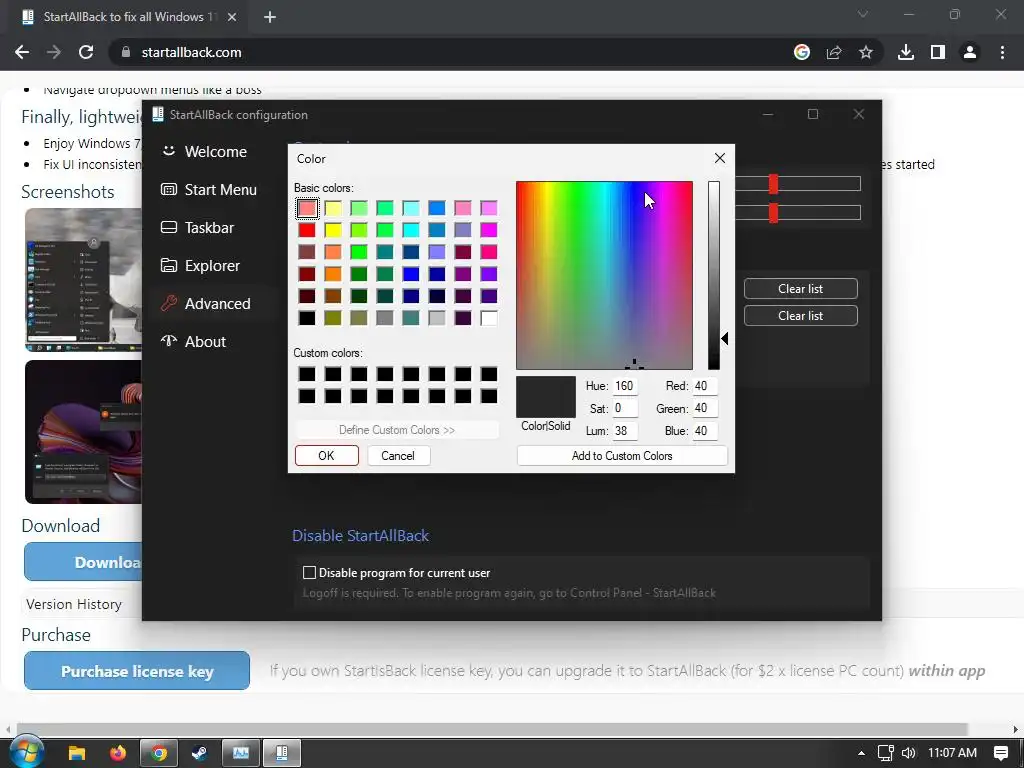
Task: Close the StartAllBack browser tab
Action: [x=232, y=17]
